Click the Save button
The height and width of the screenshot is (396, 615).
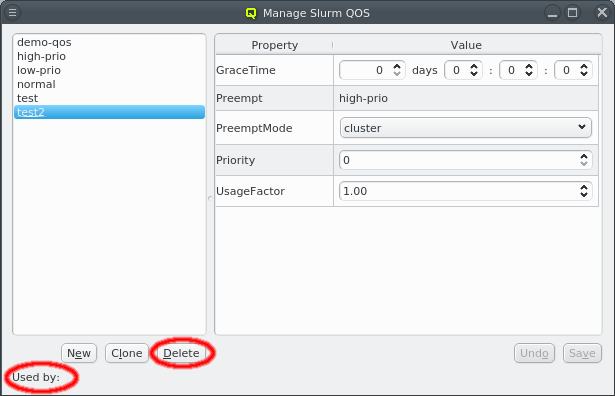(x=582, y=353)
